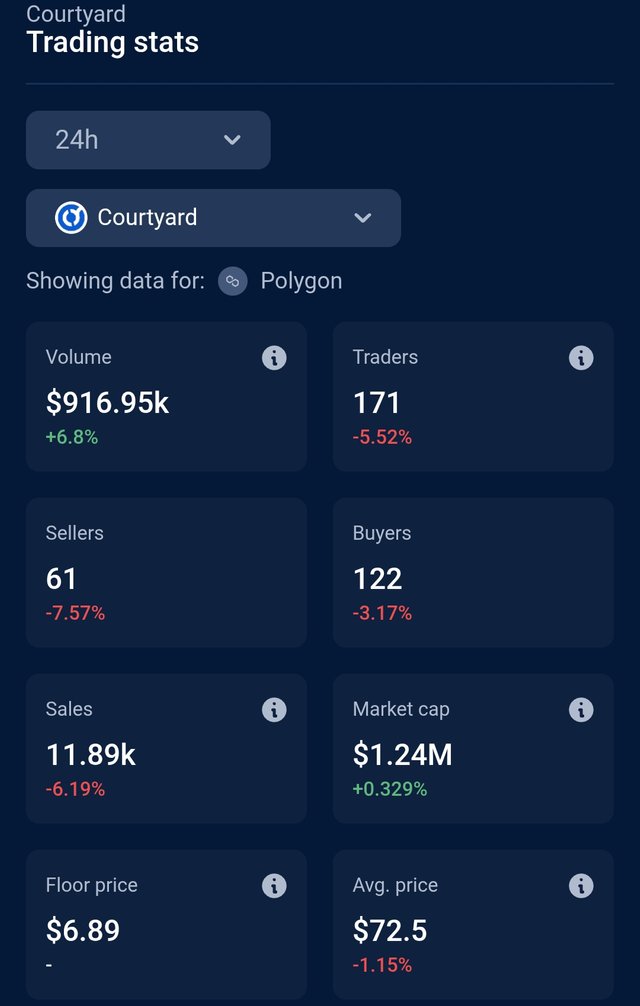The image size is (640, 1006).
Task: Click the Courtyard logo icon in dropdown
Action: (x=71, y=217)
